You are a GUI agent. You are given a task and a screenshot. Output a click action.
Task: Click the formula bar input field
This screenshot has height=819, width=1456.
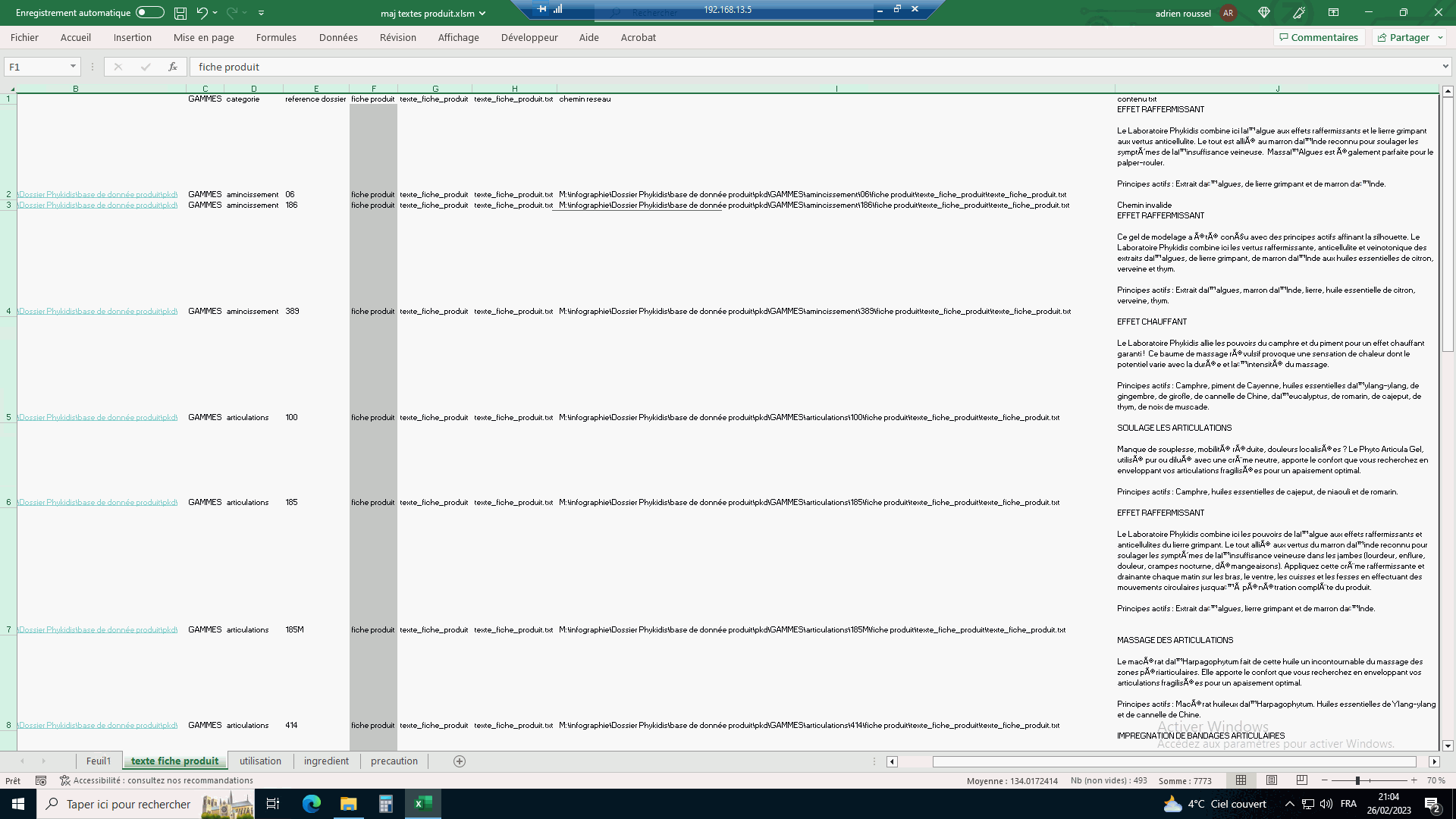point(758,67)
